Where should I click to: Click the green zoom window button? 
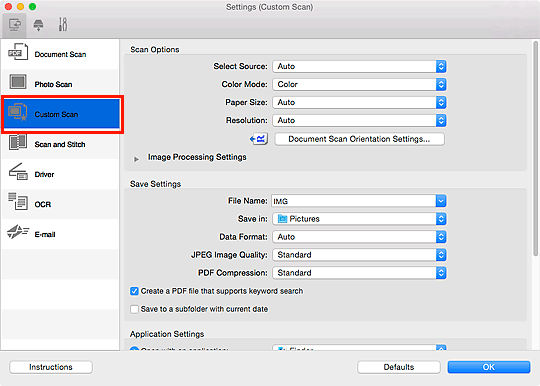click(32, 7)
